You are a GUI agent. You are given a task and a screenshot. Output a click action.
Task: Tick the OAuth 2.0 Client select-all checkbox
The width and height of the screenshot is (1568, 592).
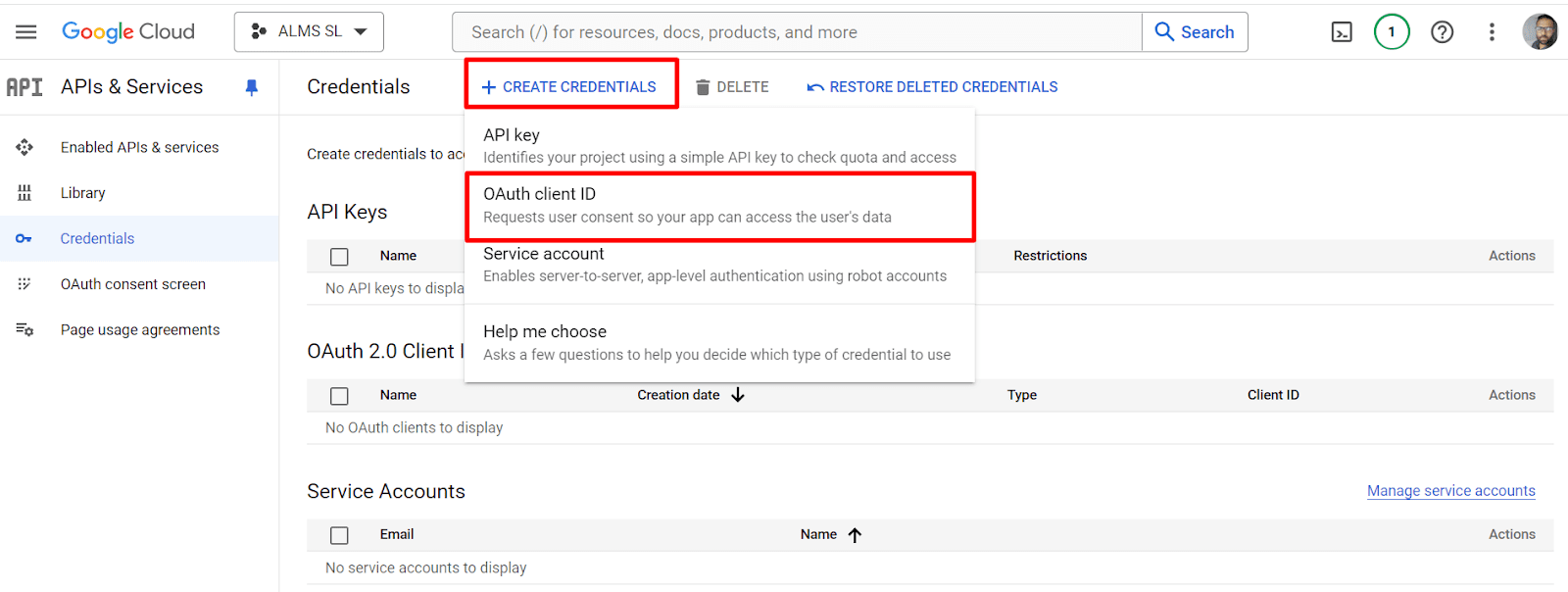coord(340,396)
